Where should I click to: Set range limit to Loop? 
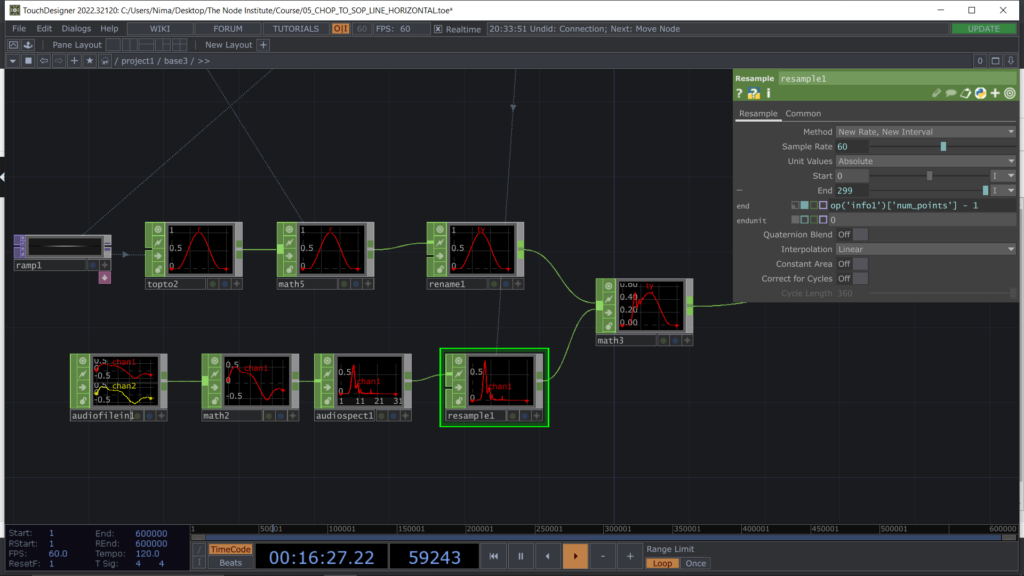click(662, 563)
